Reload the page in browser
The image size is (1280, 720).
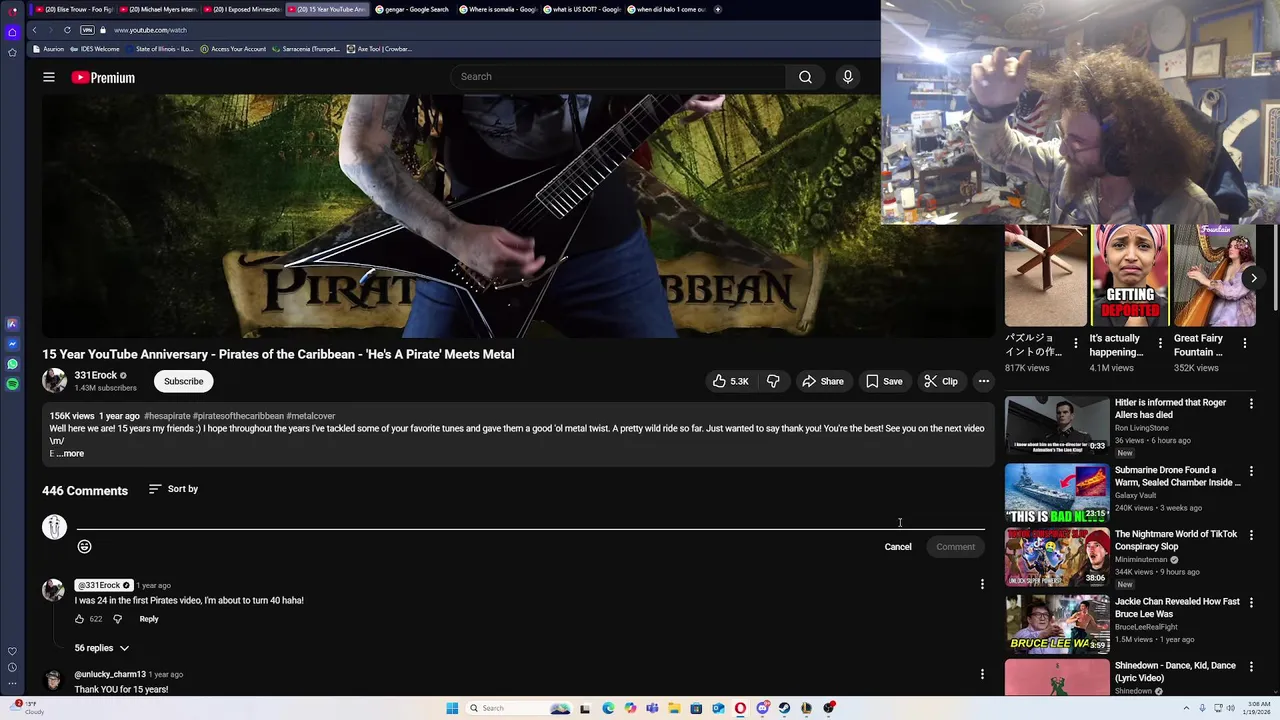67,30
